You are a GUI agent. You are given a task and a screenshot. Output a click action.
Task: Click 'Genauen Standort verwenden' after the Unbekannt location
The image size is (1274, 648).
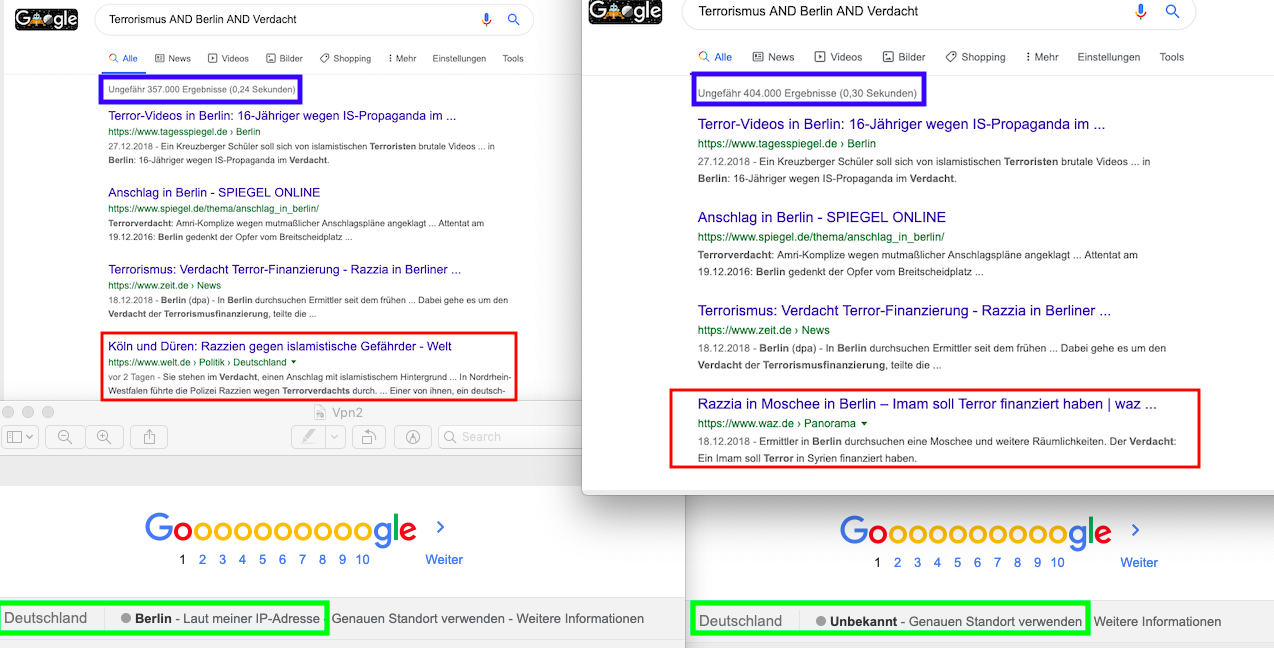pyautogui.click(x=995, y=621)
